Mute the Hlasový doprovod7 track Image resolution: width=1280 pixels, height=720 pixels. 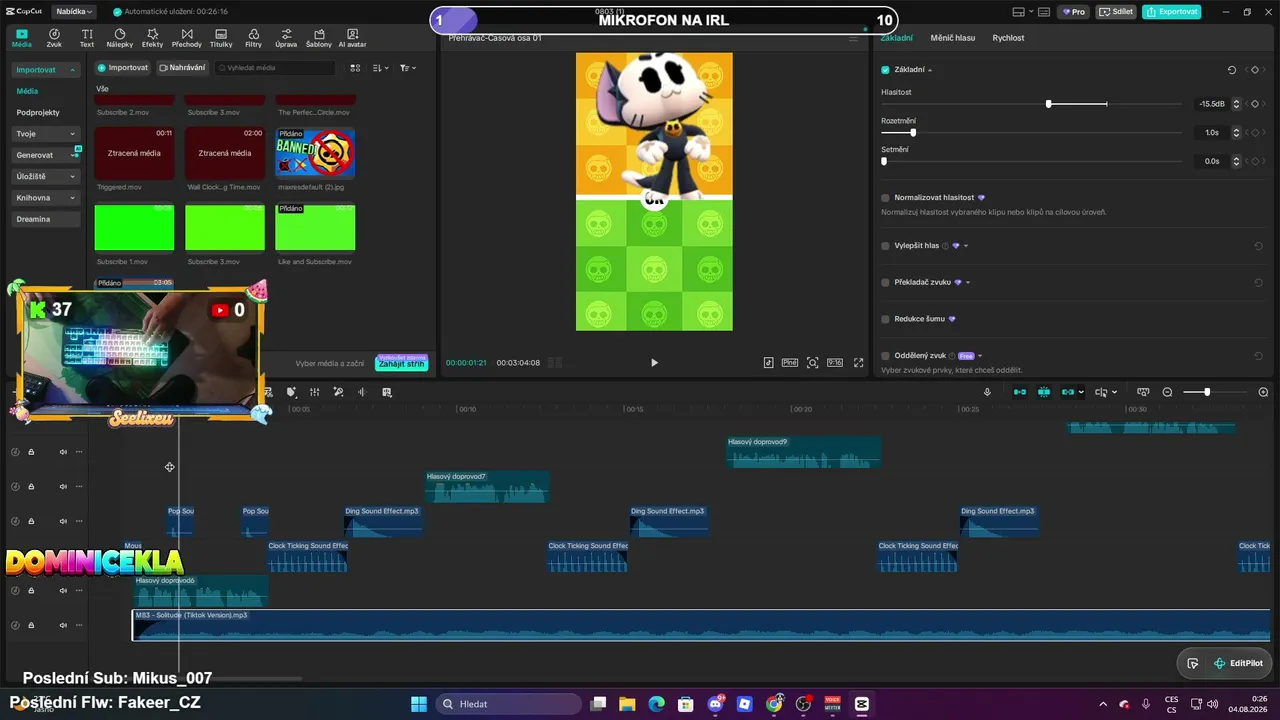point(63,487)
